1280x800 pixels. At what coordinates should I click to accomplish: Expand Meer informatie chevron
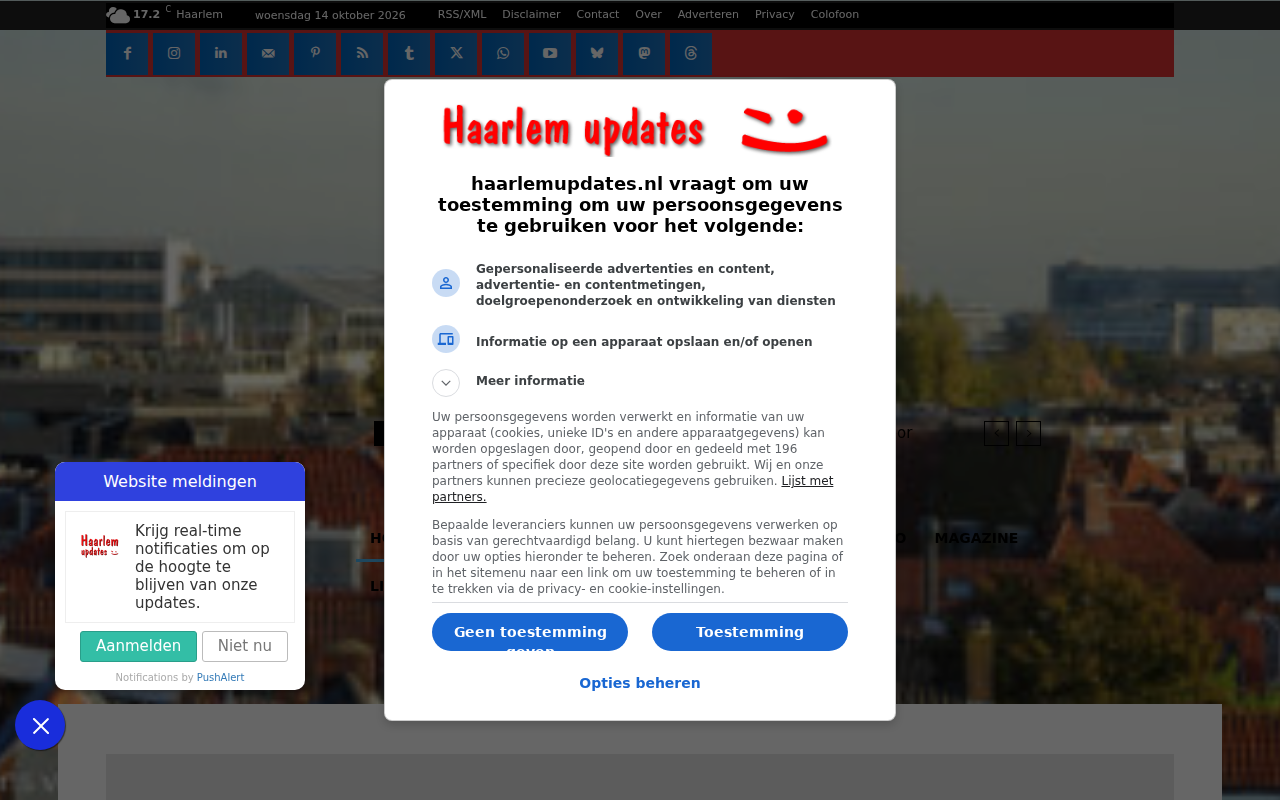446,383
